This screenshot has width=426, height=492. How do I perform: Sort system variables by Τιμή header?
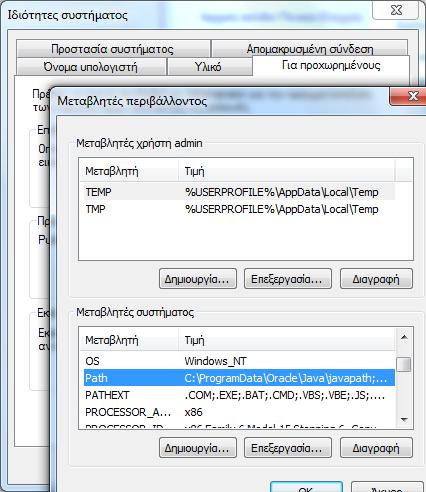point(286,340)
